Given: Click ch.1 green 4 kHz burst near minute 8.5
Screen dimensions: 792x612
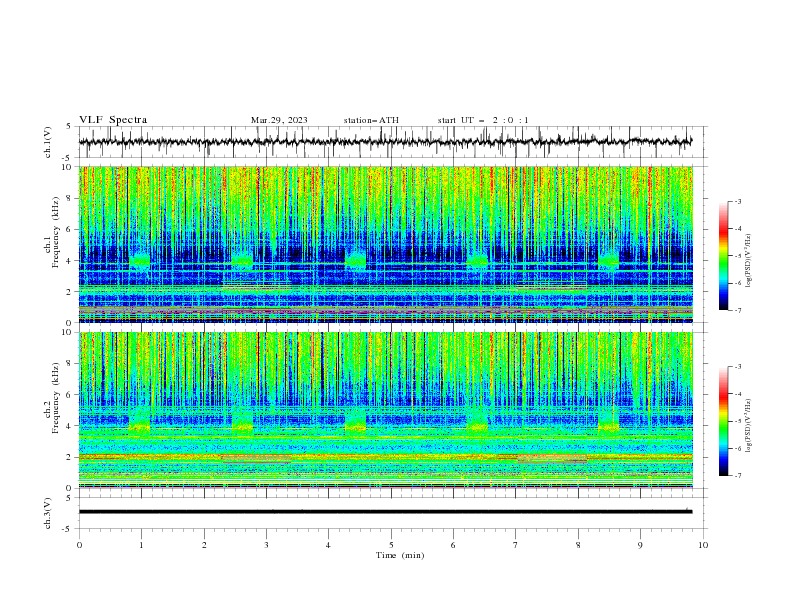Looking at the screenshot, I should [x=608, y=260].
